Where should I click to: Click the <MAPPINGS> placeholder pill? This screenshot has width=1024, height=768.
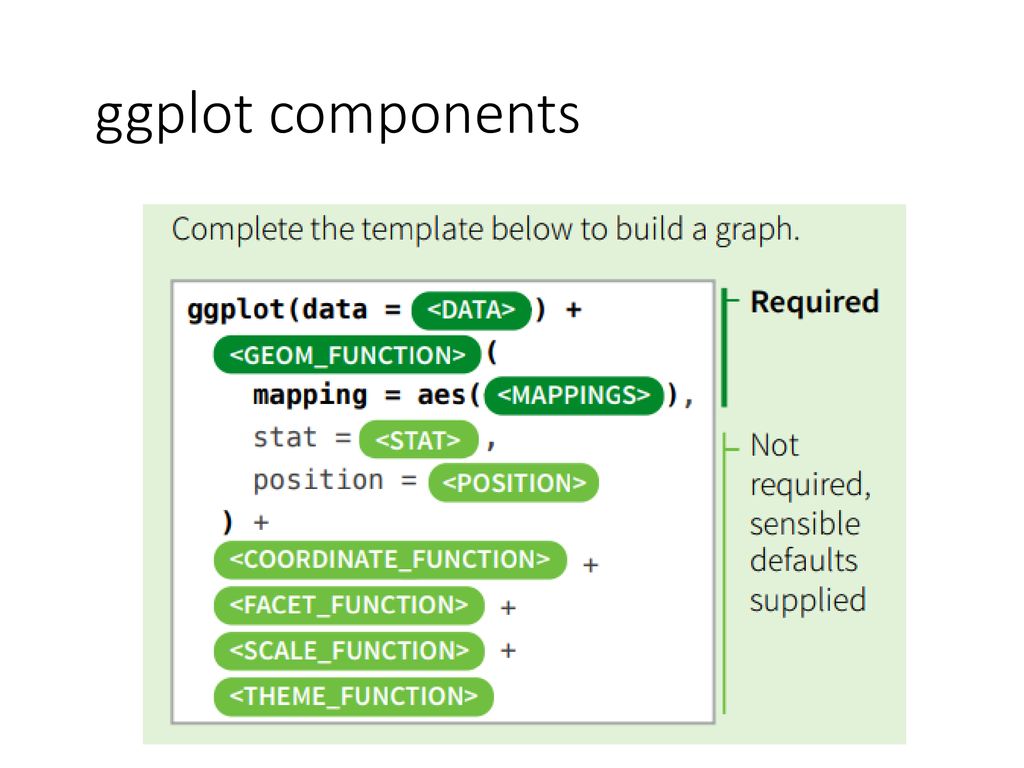point(574,396)
